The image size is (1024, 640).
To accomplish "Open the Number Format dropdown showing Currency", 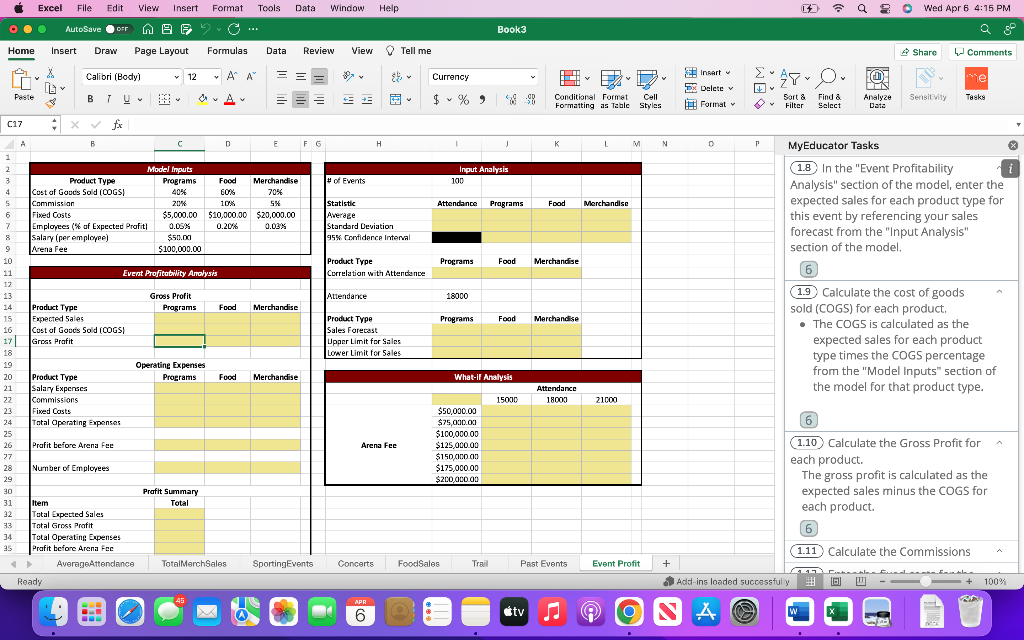I will pos(483,76).
